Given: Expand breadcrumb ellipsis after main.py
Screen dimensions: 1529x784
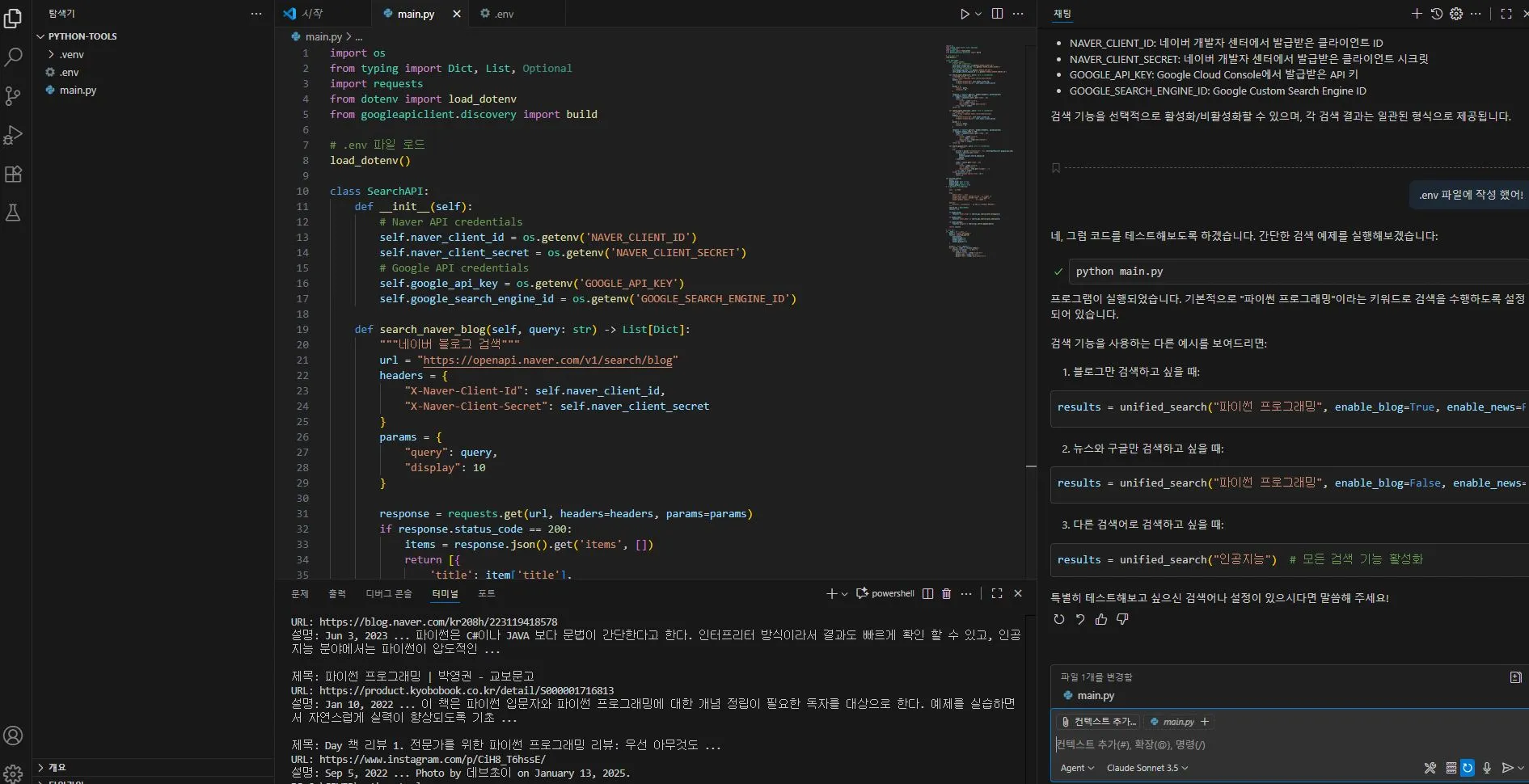Looking at the screenshot, I should [359, 36].
